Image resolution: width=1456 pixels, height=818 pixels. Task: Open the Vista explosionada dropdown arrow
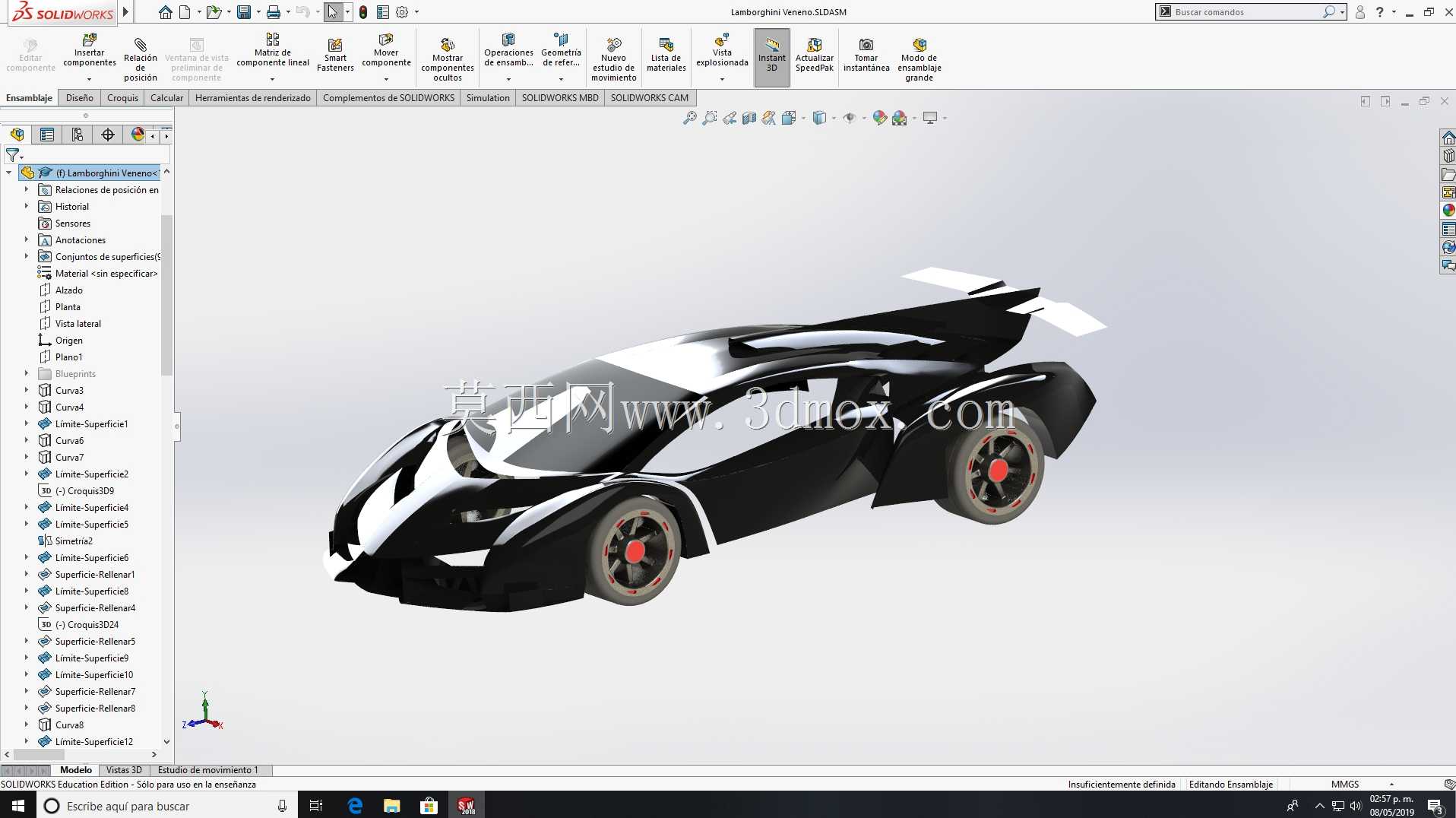pyautogui.click(x=722, y=79)
